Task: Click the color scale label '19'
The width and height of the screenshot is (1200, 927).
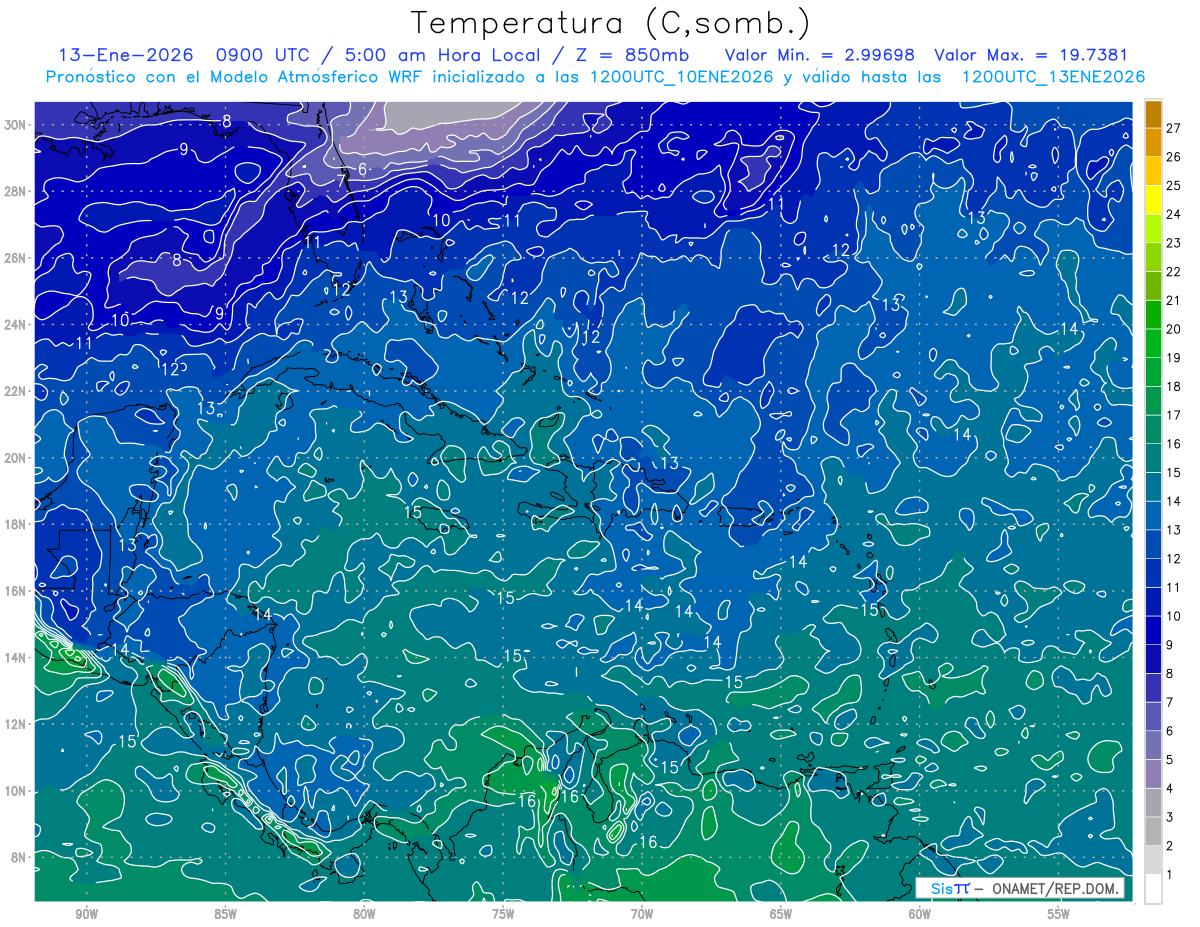Action: coord(1174,357)
